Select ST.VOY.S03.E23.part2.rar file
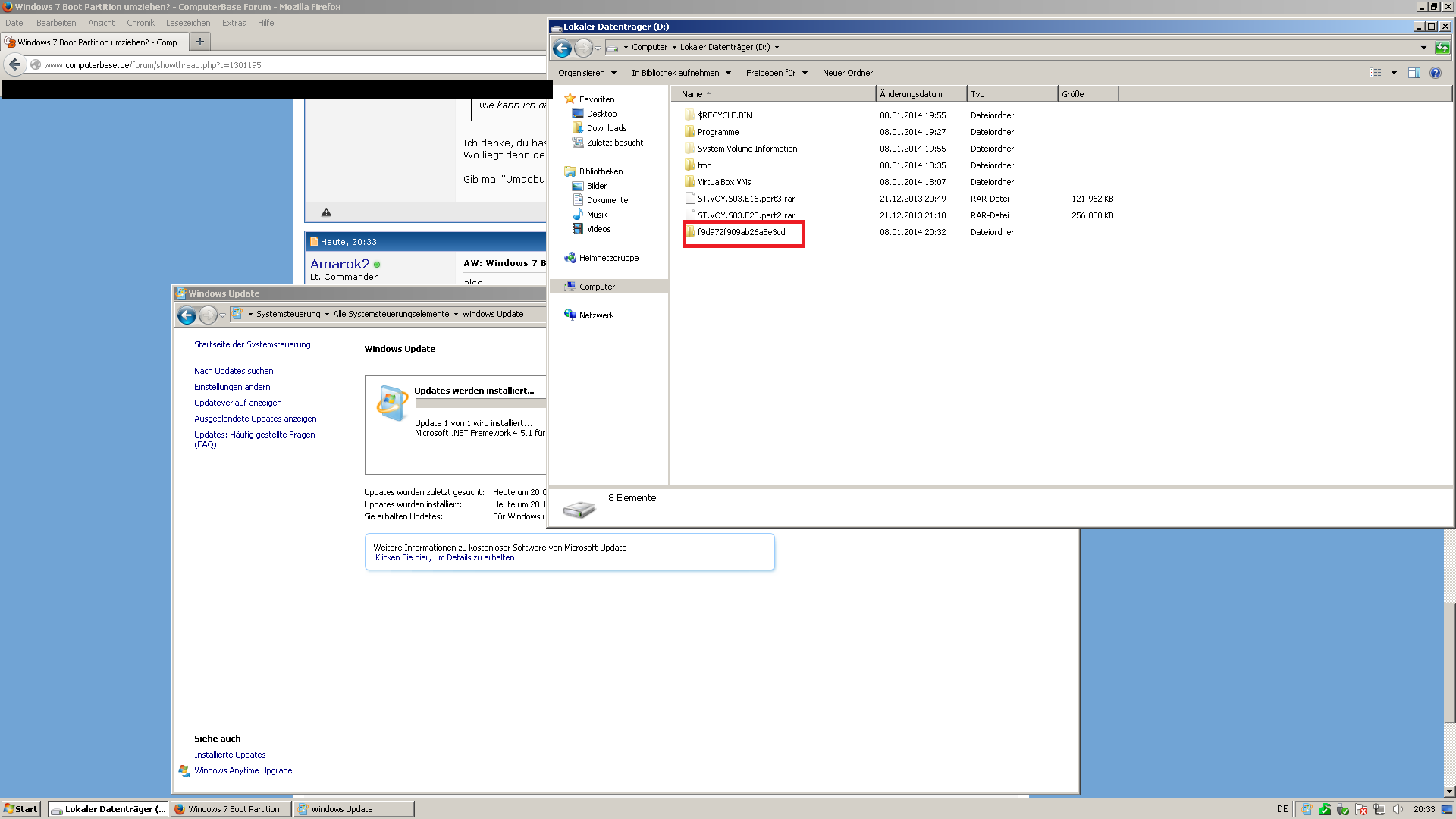 click(746, 215)
